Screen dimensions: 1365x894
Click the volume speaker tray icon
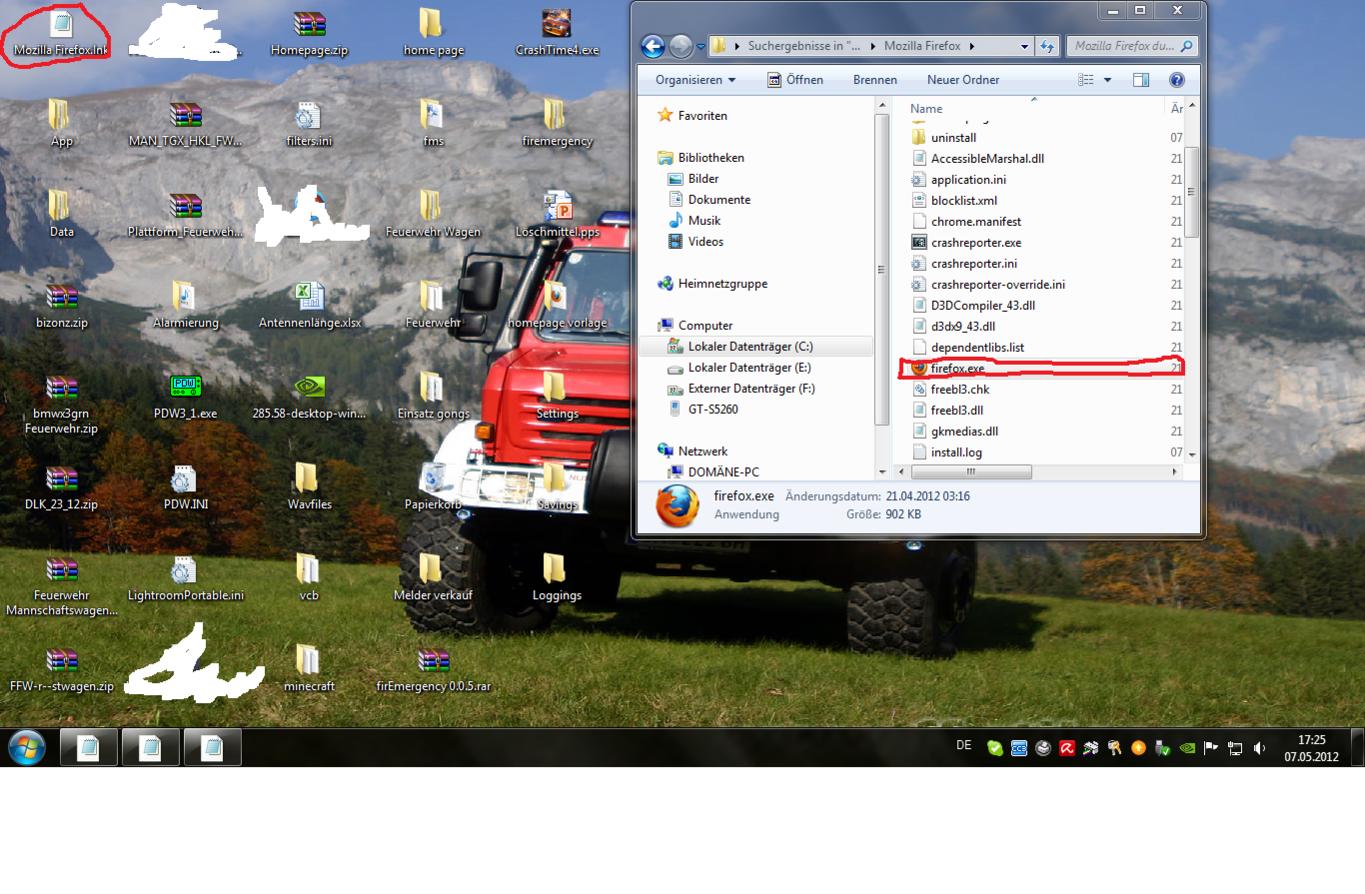1259,748
